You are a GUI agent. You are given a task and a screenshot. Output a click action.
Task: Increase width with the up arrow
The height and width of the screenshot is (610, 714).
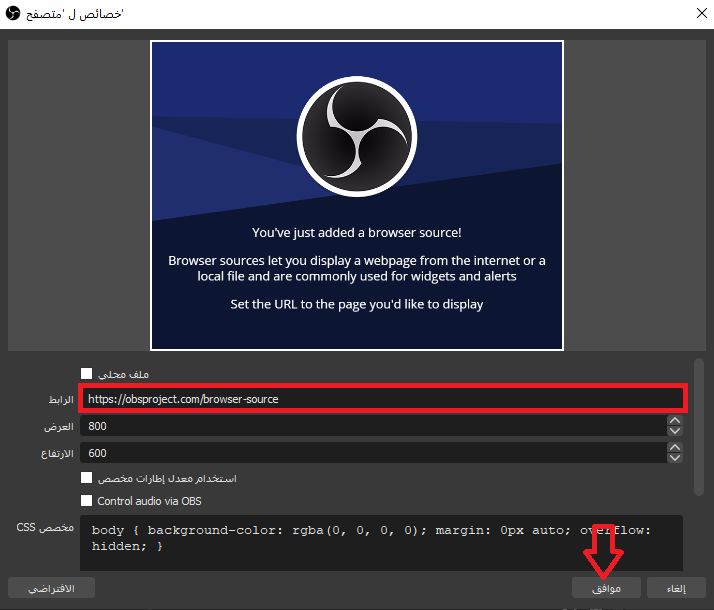point(675,421)
